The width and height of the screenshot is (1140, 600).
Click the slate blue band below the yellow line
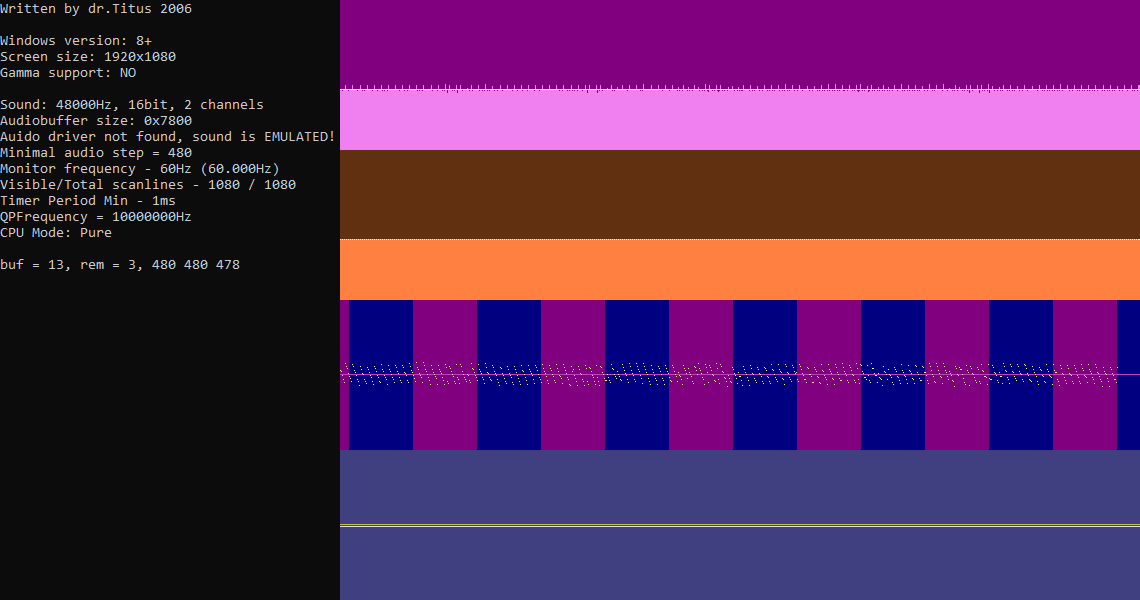click(x=740, y=563)
